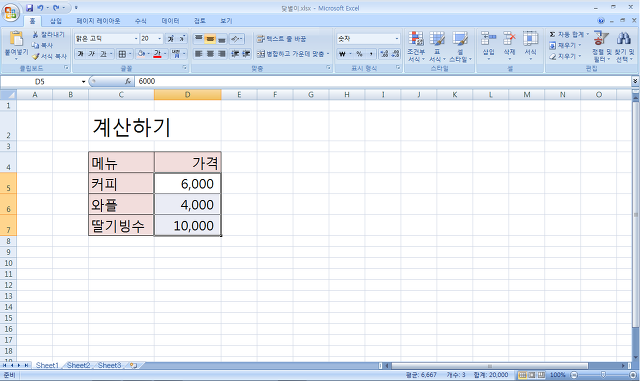The image size is (640, 381).
Task: Merge and center cells 병합하고 가운데 맞춤
Action: 292,54
